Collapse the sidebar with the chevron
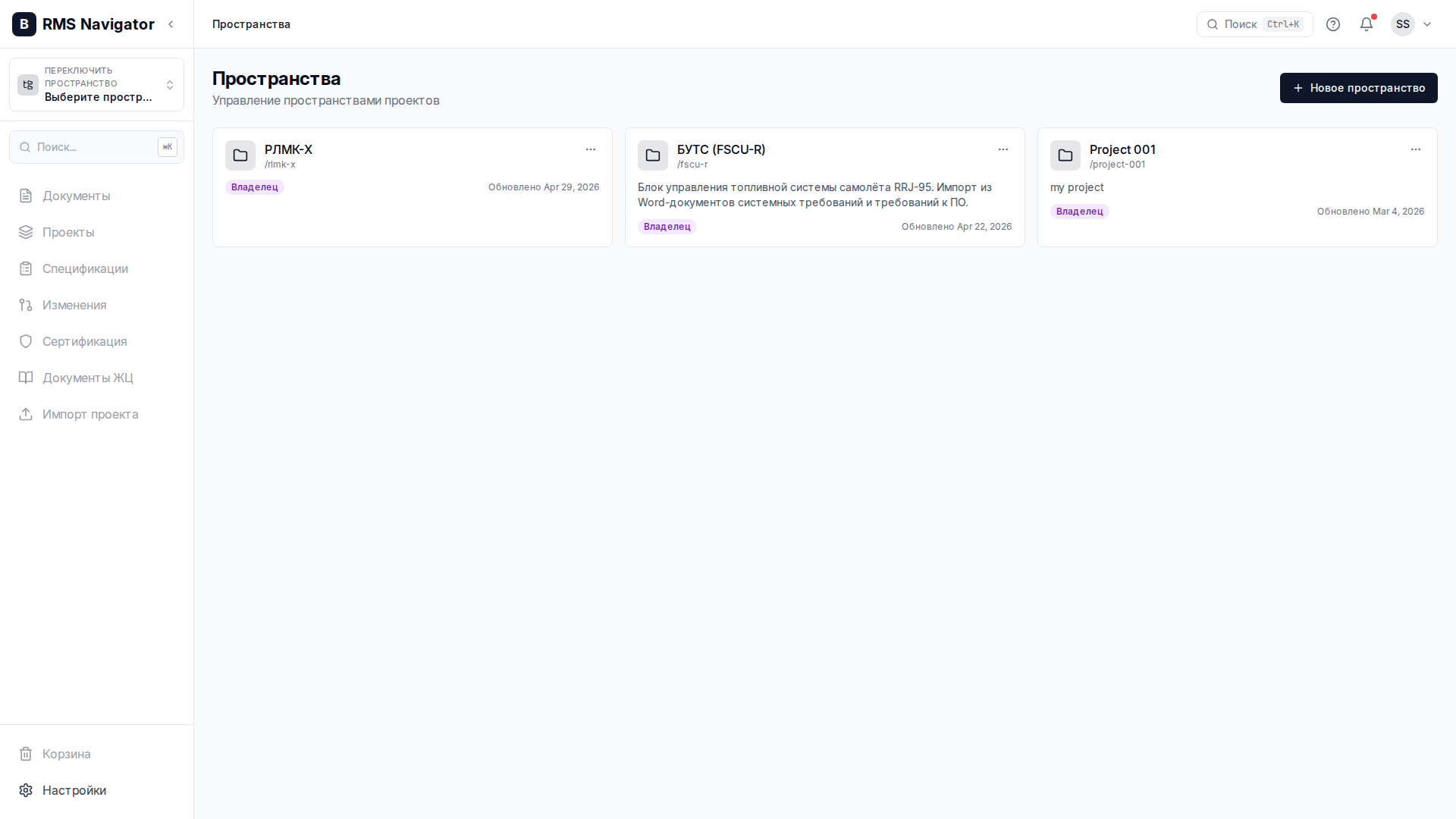 (171, 24)
